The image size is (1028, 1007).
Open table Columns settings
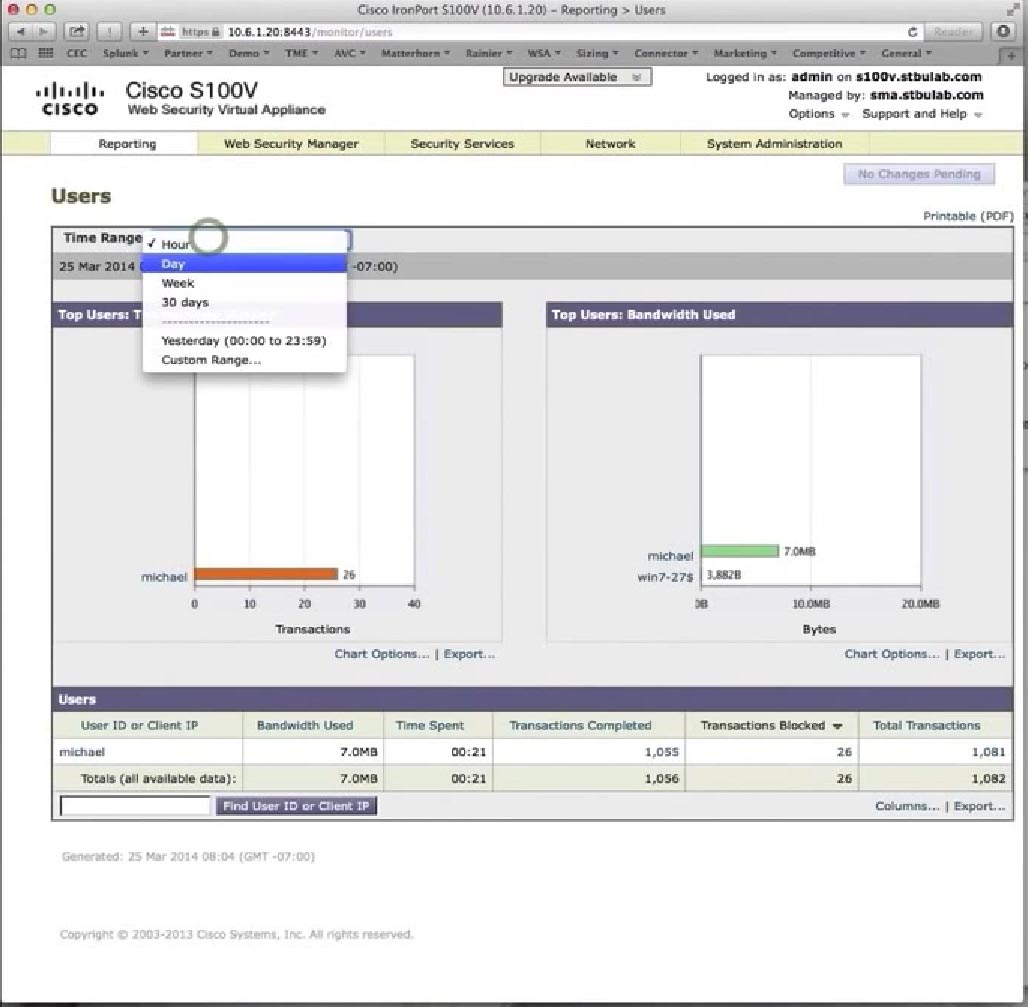907,806
